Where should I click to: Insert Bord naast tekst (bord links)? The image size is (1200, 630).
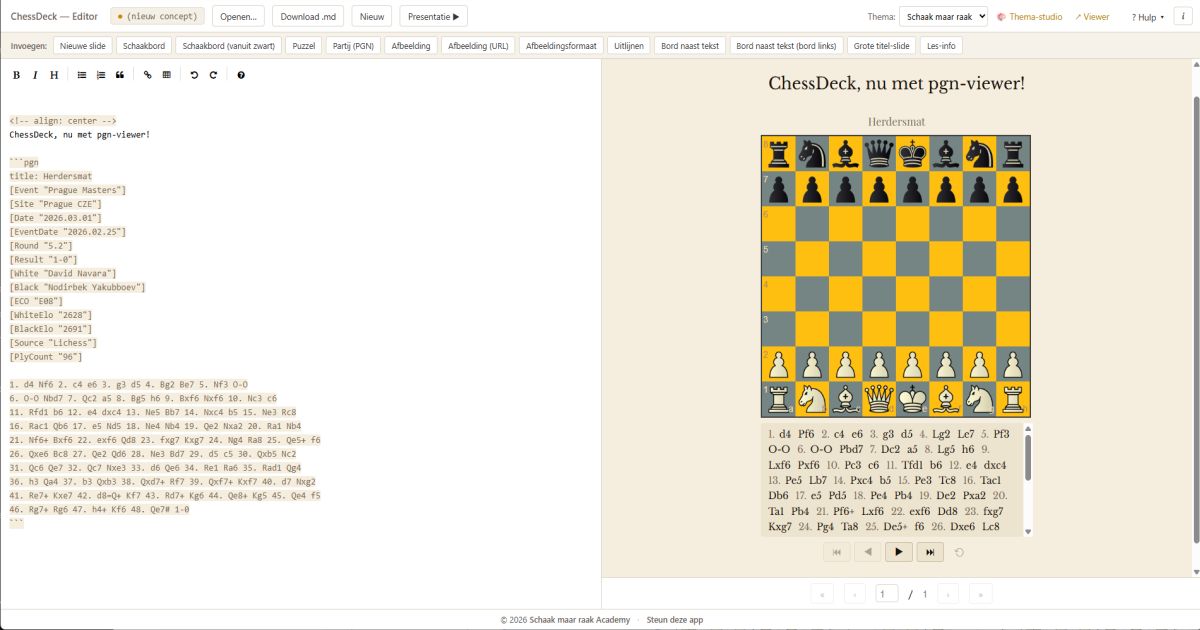(x=786, y=46)
